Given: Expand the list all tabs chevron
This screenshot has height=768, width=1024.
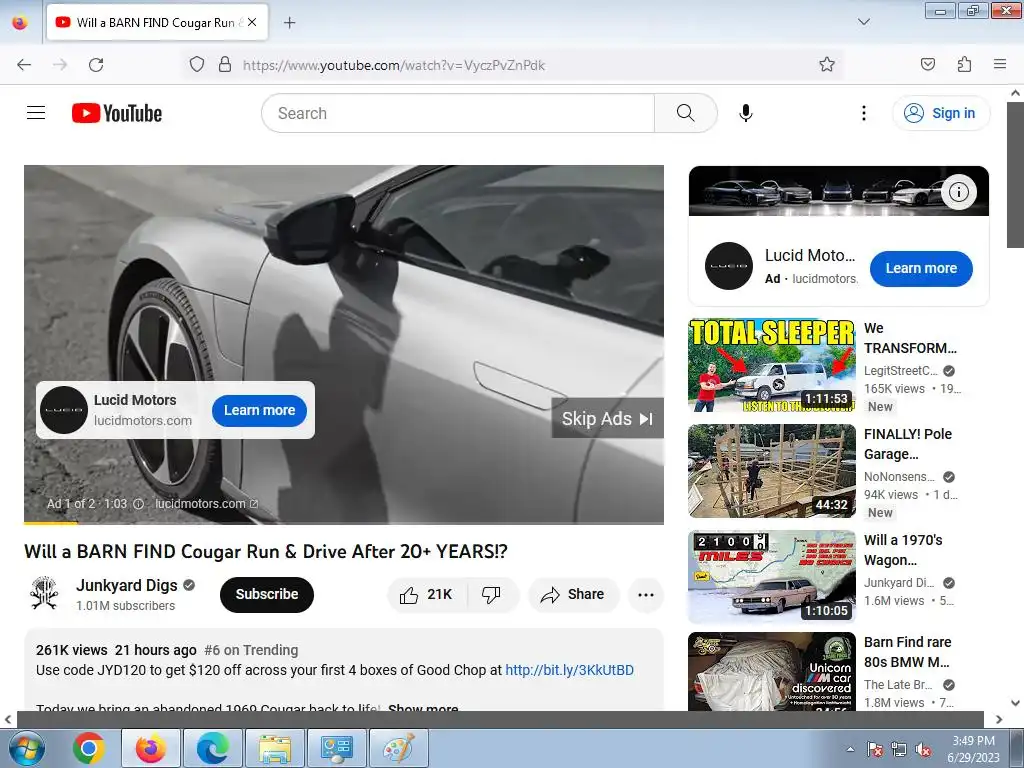Looking at the screenshot, I should click(863, 22).
